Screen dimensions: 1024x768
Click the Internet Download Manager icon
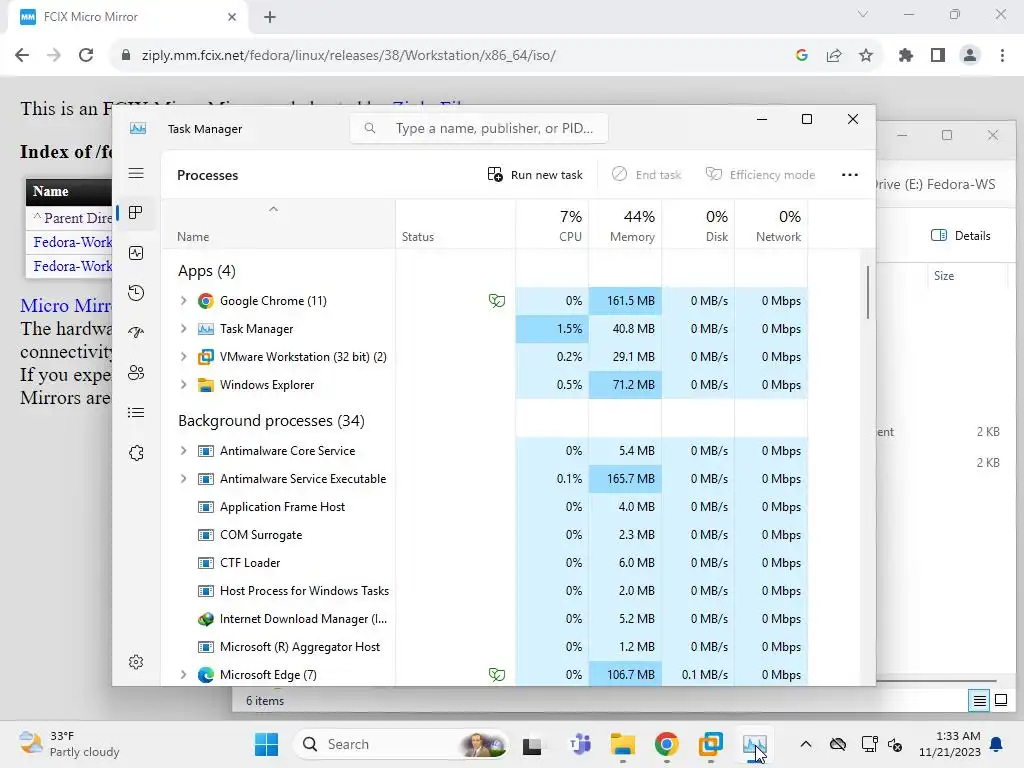click(x=206, y=619)
